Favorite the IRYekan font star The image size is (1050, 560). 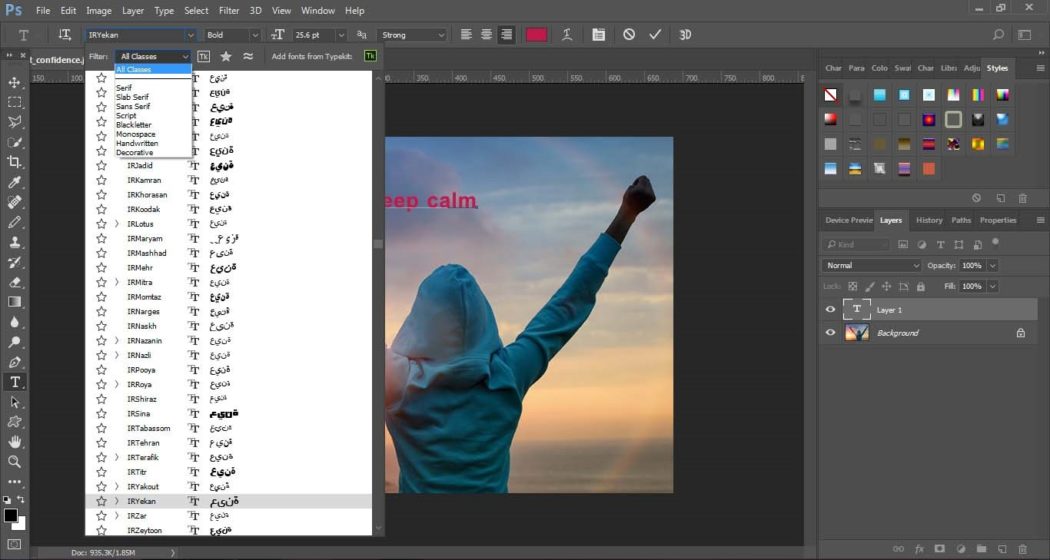tap(101, 501)
